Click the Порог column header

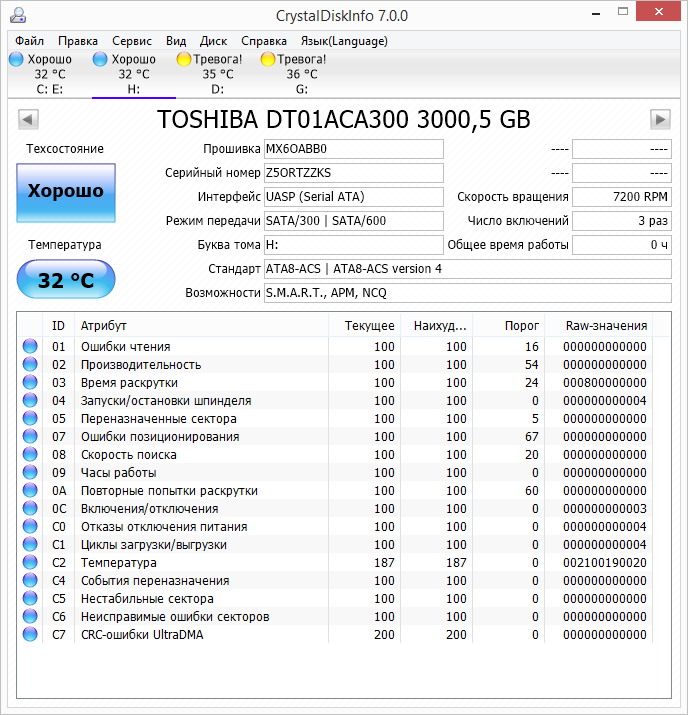508,326
